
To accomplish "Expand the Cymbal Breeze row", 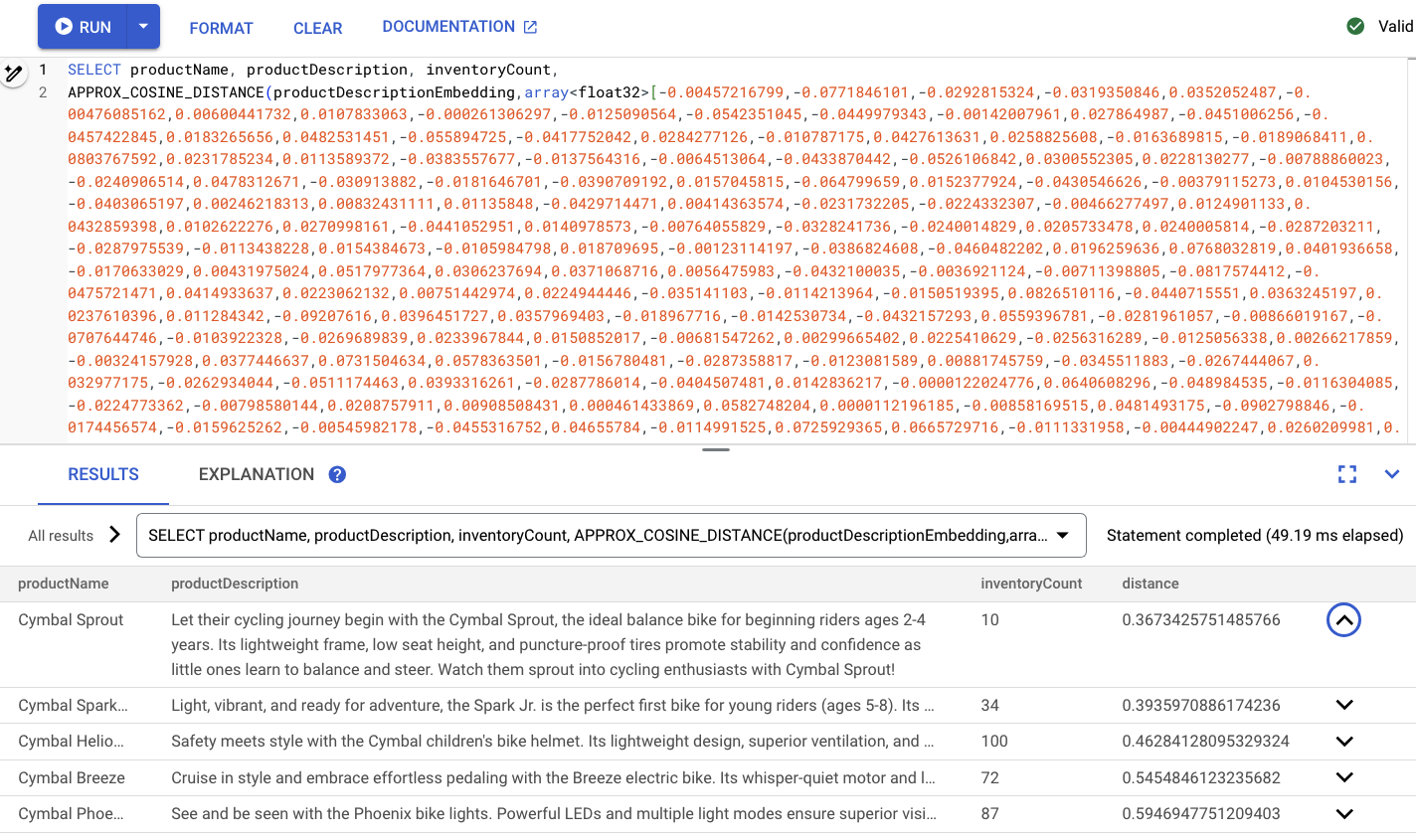I will pos(1344,777).
